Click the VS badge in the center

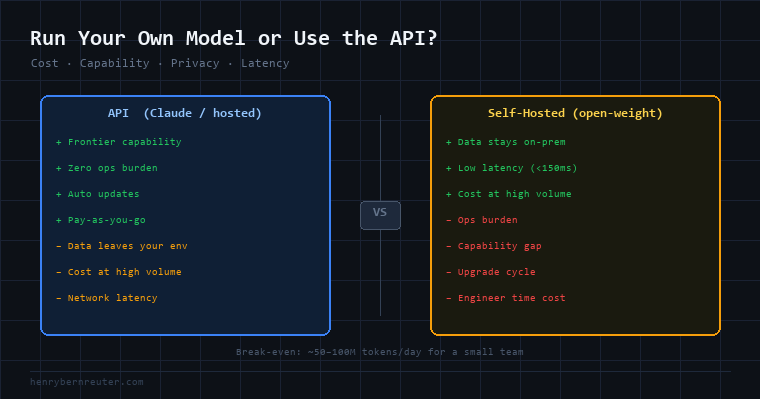380,215
